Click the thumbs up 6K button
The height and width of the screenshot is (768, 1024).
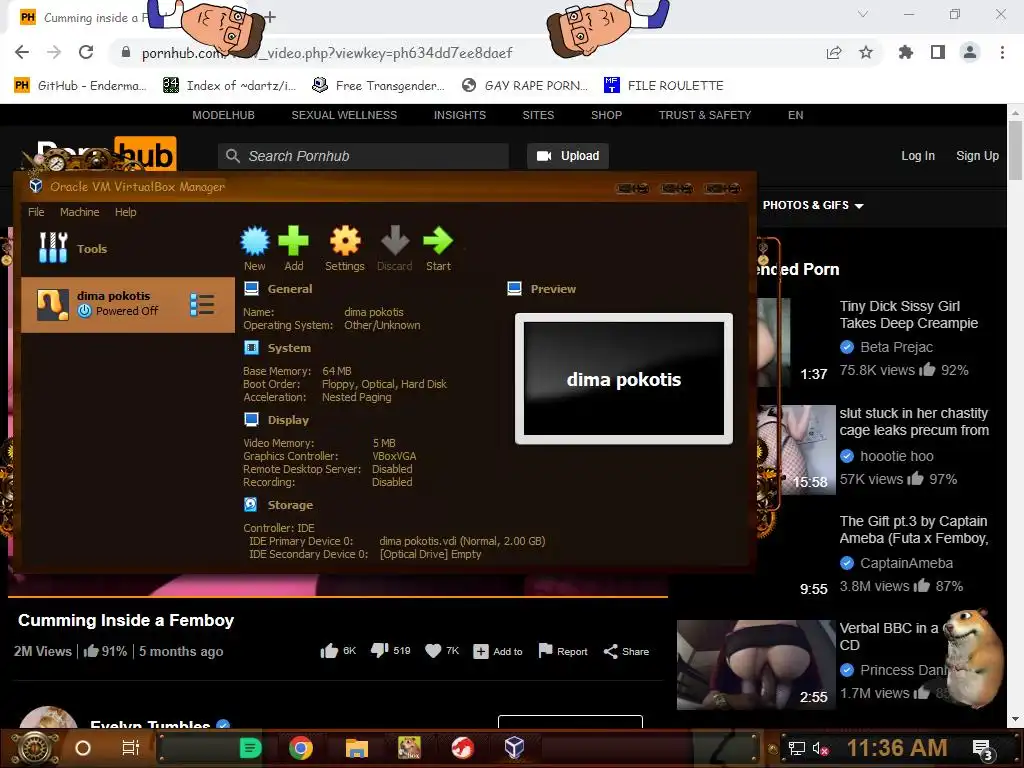click(338, 650)
